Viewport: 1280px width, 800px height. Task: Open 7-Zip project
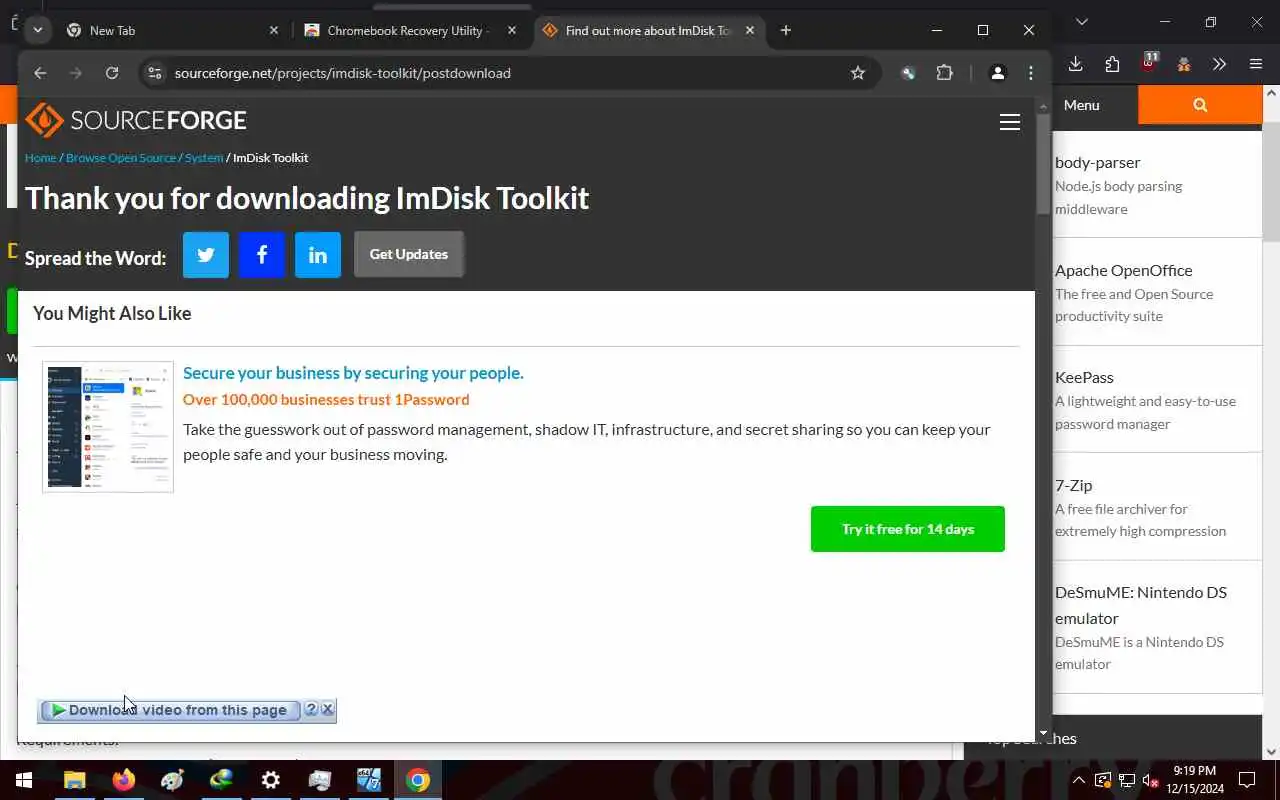[1073, 485]
